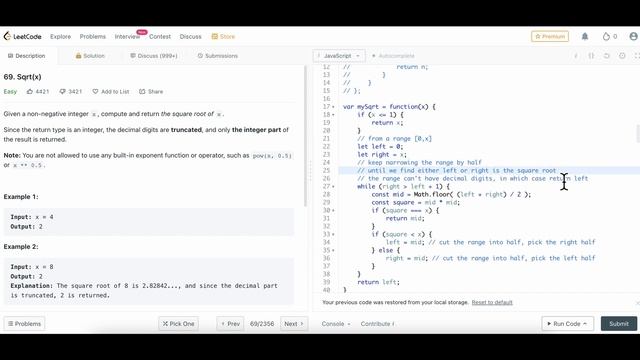Fold the if block at line 33
Viewport: 640px width, 360px height.
(333, 234)
